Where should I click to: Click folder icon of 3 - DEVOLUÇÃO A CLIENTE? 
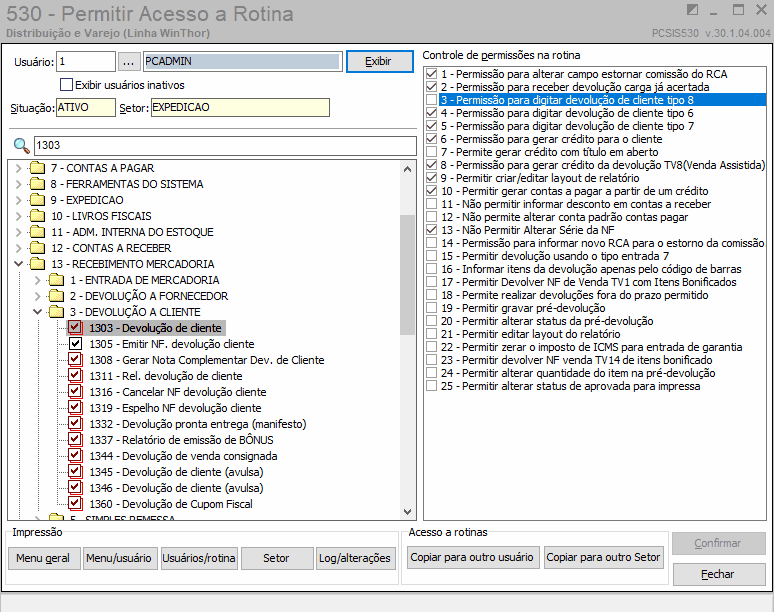click(x=56, y=312)
